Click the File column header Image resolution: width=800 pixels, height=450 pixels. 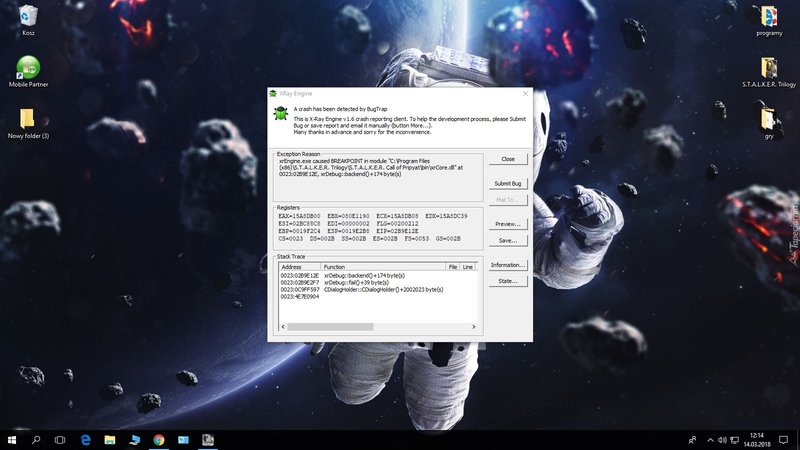[x=453, y=267]
